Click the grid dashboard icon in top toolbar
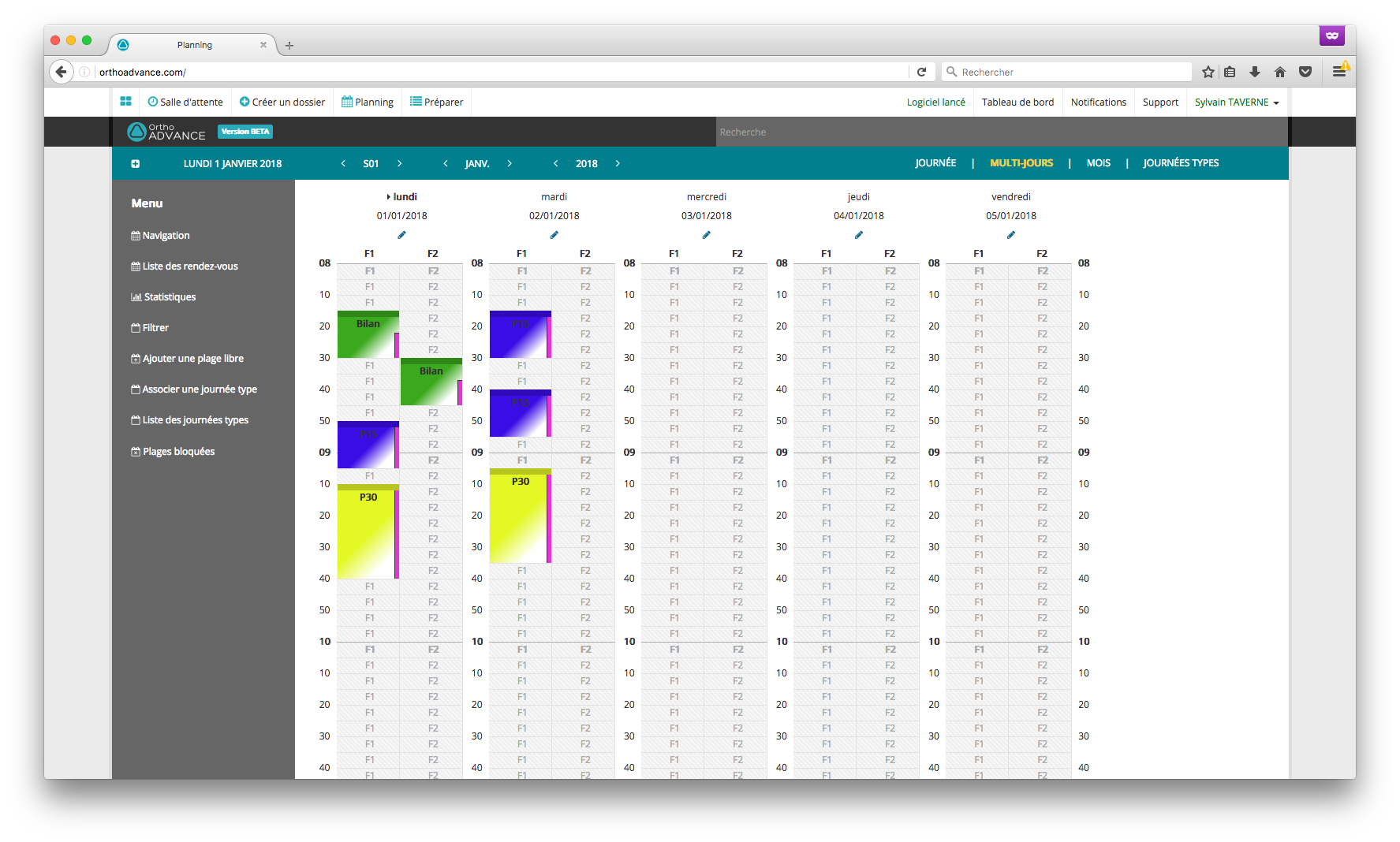 125,102
